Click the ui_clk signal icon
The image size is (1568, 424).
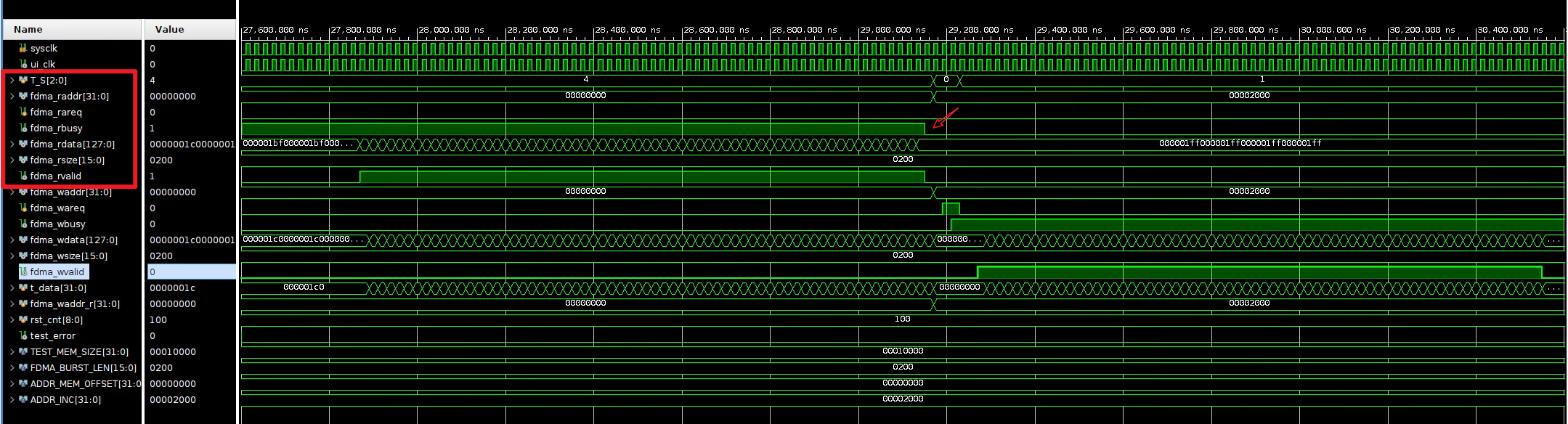pos(23,64)
